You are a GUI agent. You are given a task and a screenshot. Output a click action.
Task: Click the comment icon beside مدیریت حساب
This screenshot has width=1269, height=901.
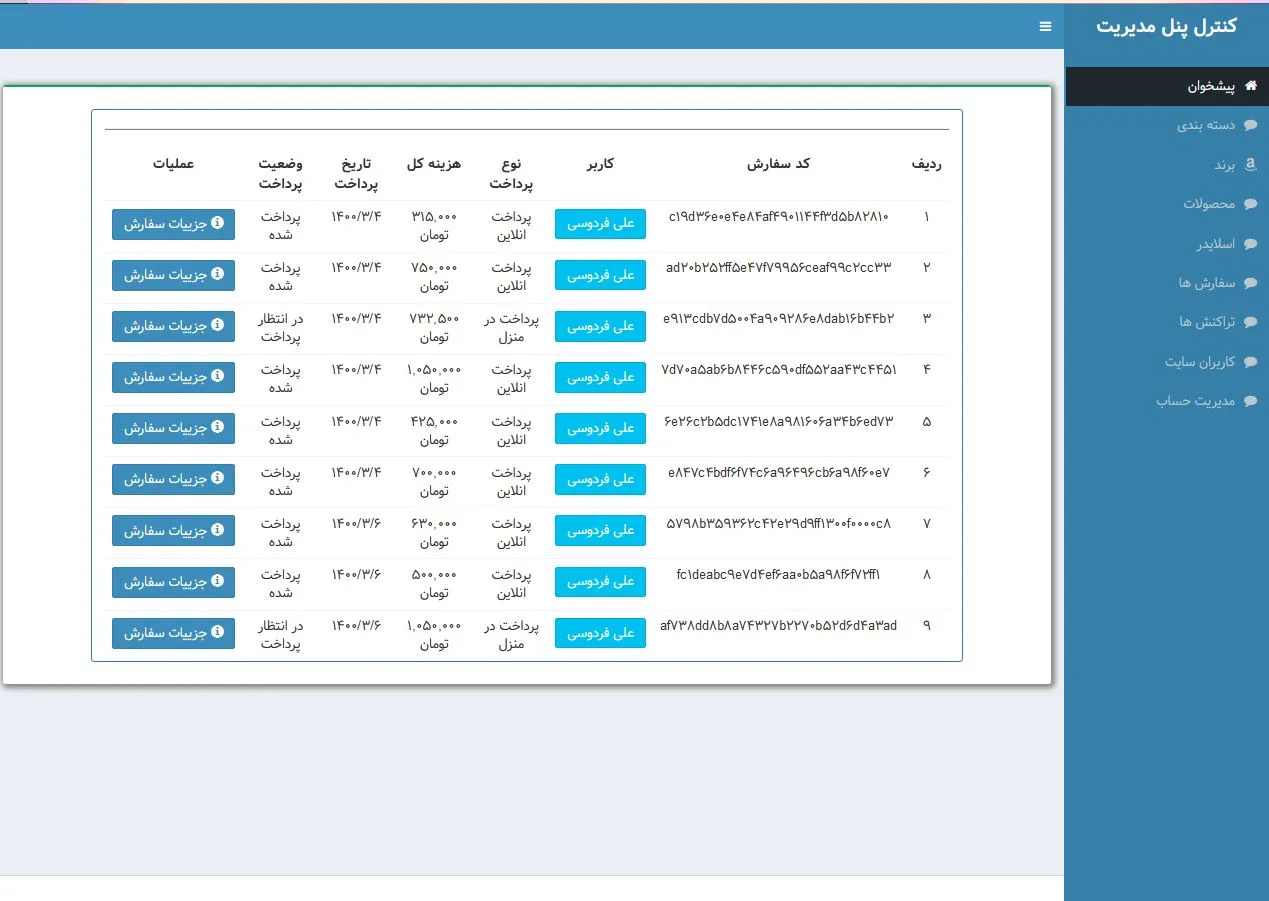coord(1250,401)
